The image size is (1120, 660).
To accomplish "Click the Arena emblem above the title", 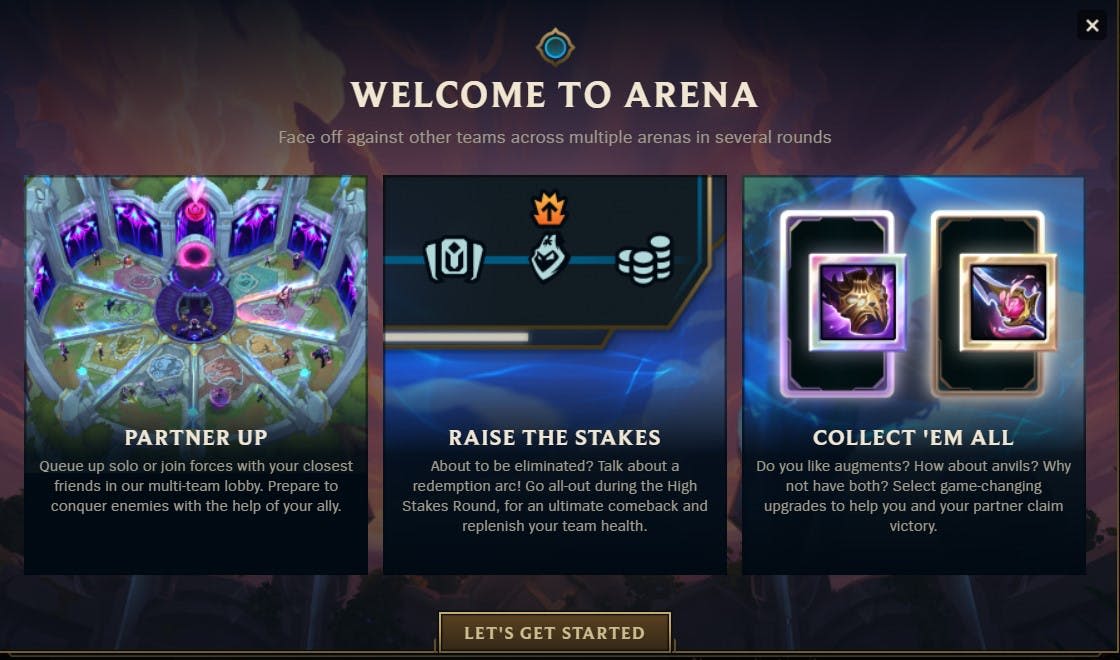I will (x=555, y=48).
